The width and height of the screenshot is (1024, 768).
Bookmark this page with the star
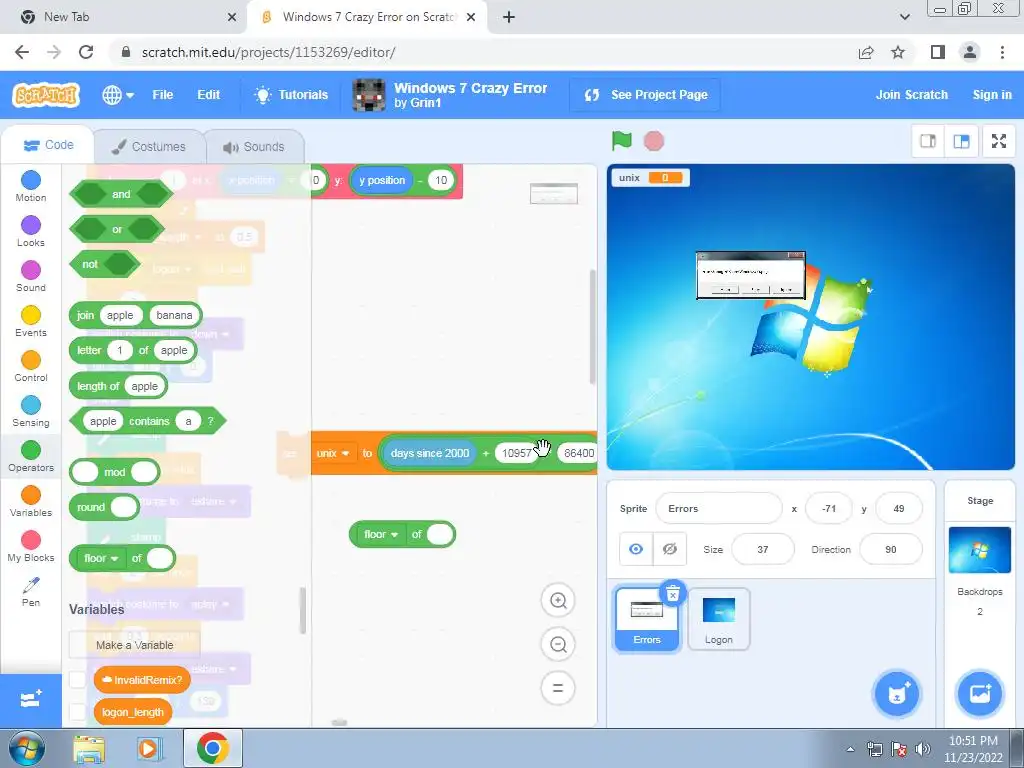tap(898, 52)
